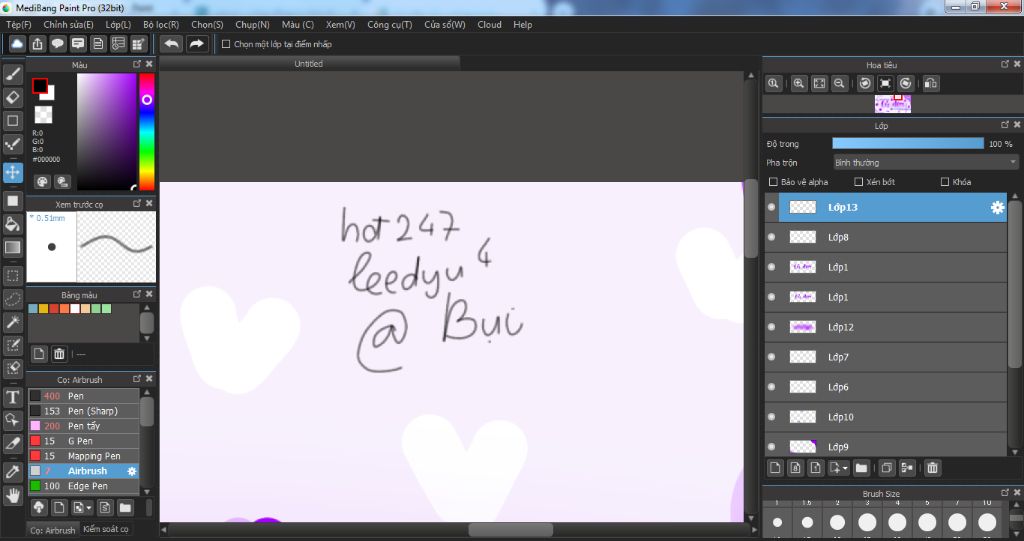
Task: Delete palette color with trash icon
Action: coord(59,354)
